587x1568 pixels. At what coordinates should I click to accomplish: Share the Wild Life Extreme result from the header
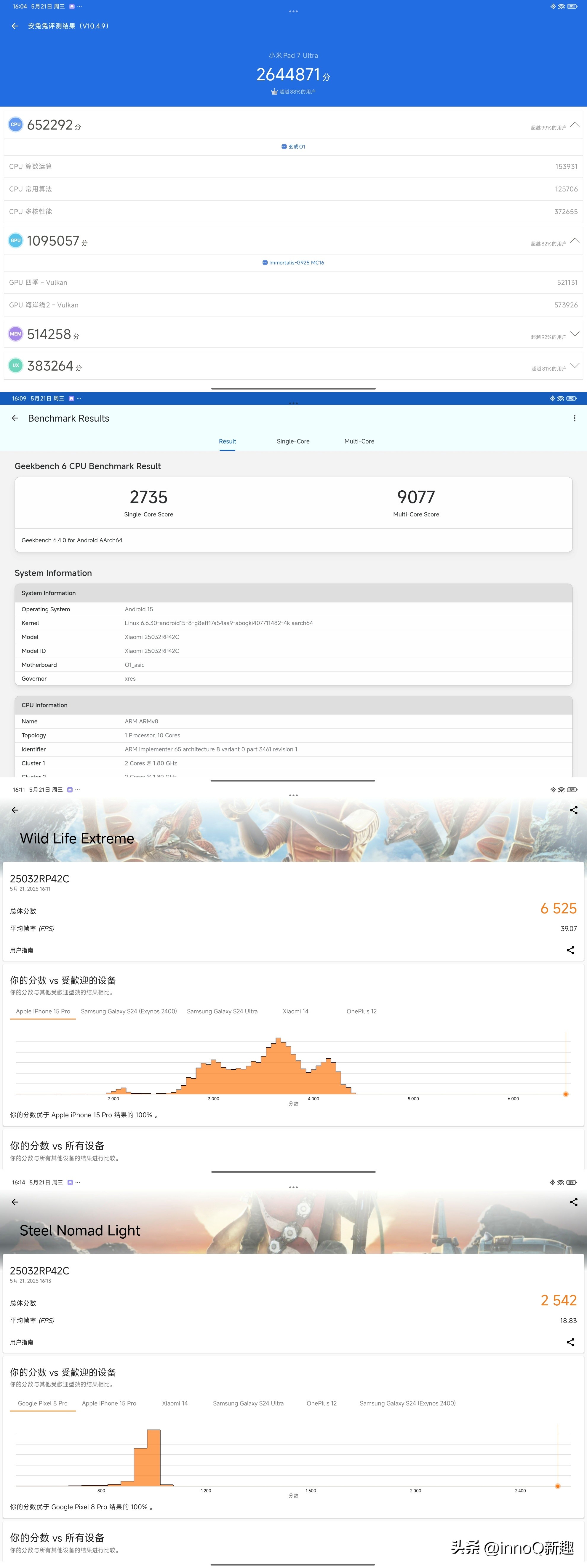[x=573, y=810]
